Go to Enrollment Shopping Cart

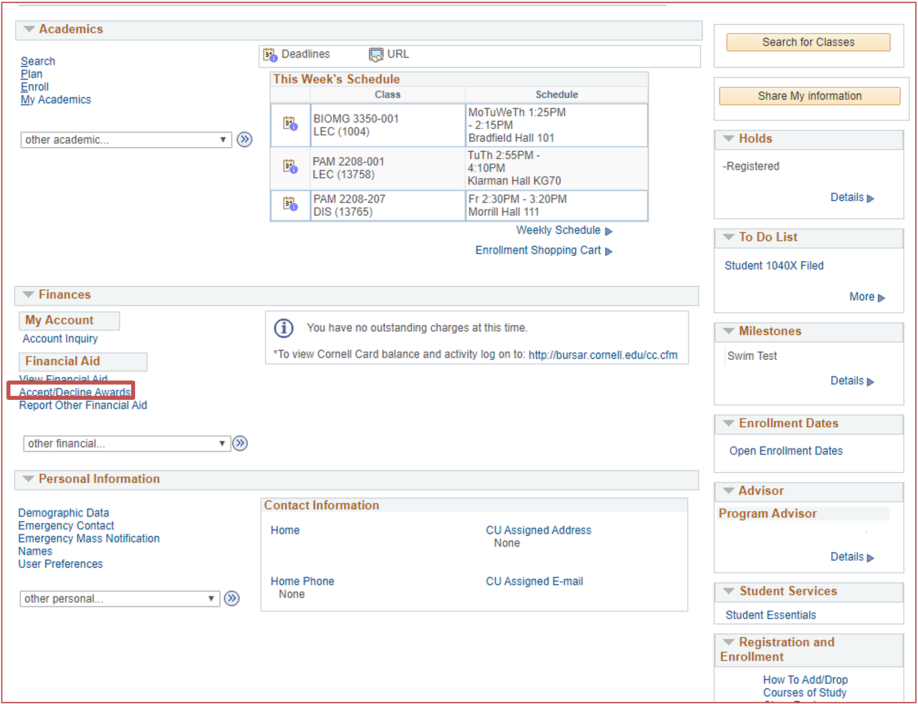[538, 251]
